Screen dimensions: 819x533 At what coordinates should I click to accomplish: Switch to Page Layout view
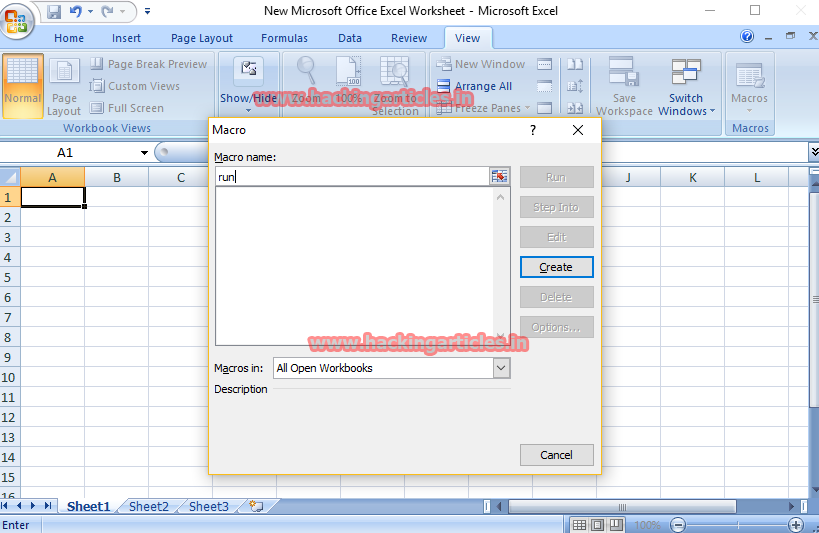pos(64,86)
